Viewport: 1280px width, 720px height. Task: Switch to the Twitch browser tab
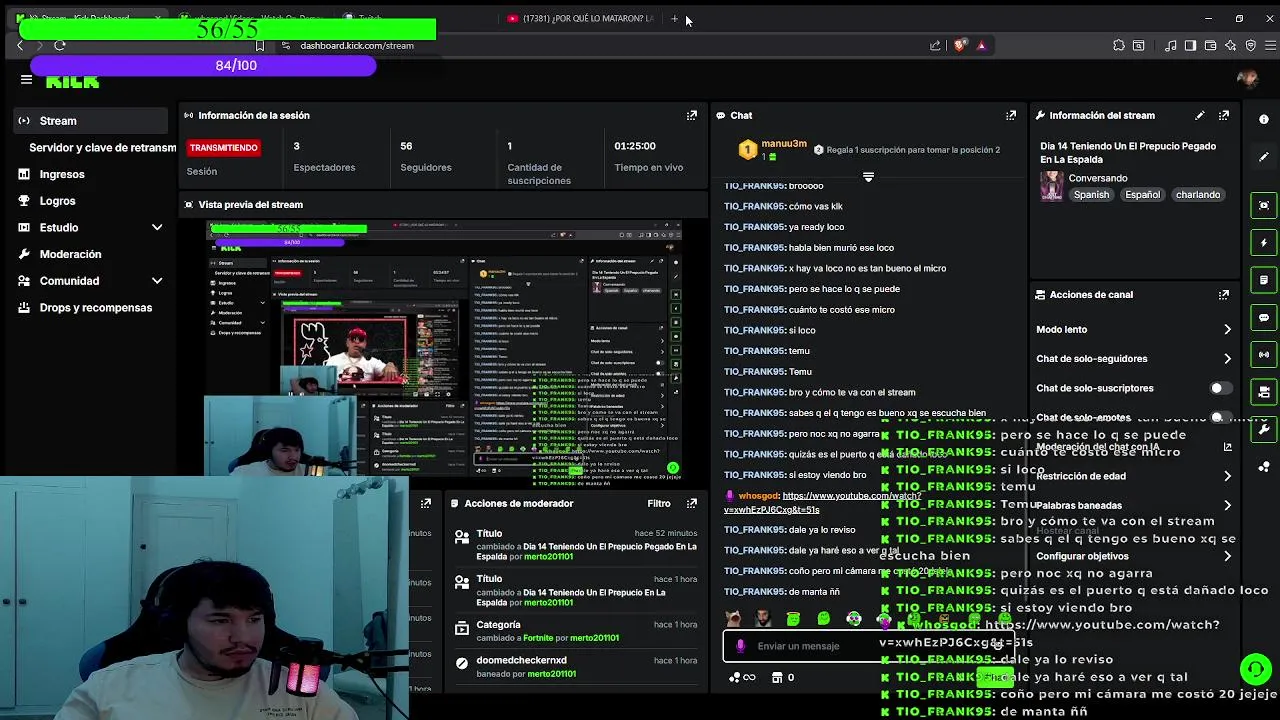click(x=370, y=18)
